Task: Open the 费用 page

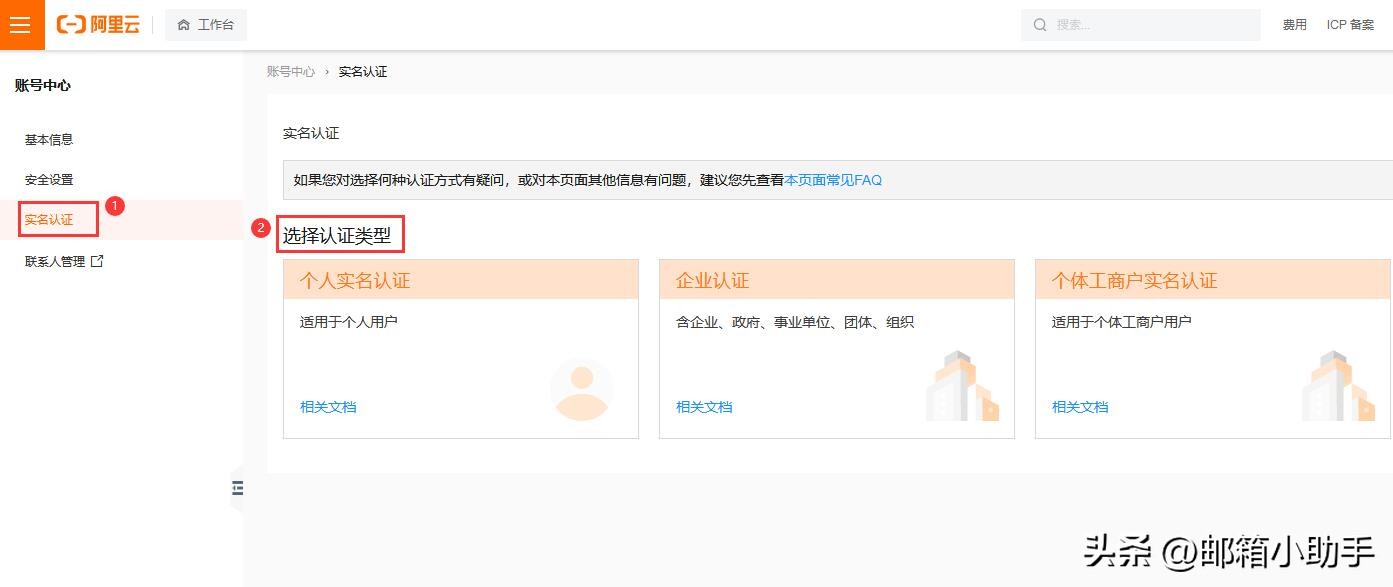Action: 1294,24
